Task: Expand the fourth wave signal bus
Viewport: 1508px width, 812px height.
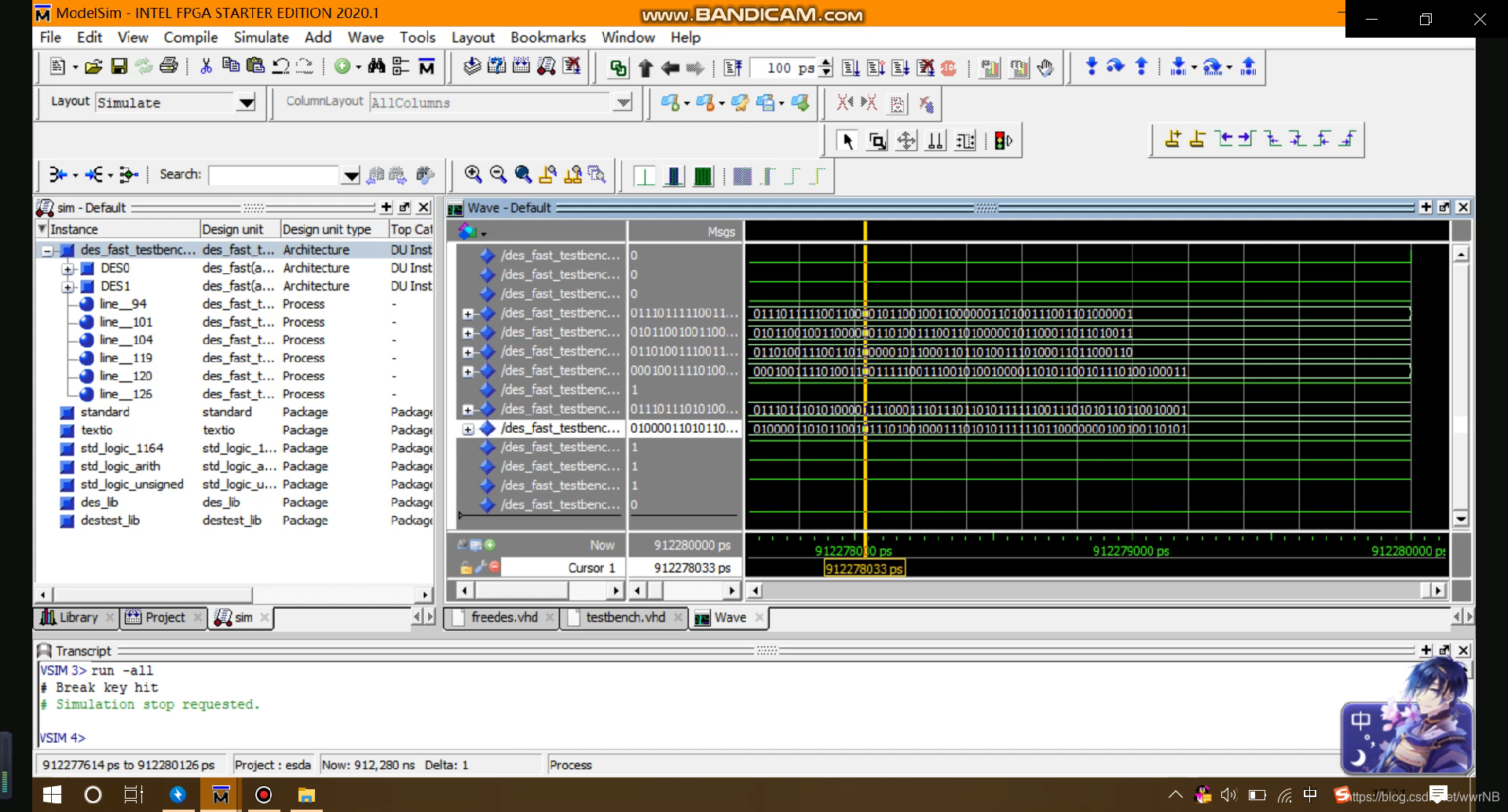Action: [x=467, y=313]
